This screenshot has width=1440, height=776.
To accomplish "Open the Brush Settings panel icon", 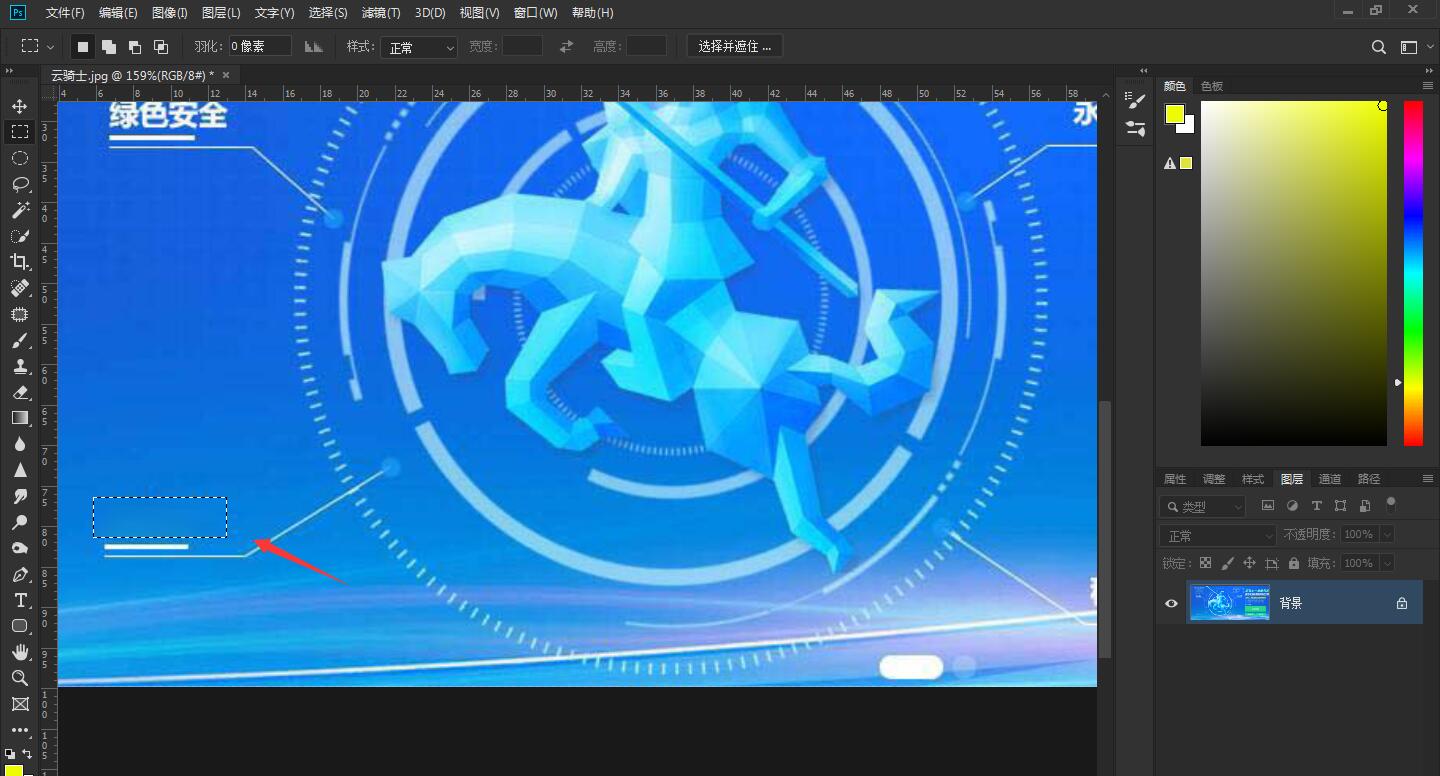I will pos(1135,100).
